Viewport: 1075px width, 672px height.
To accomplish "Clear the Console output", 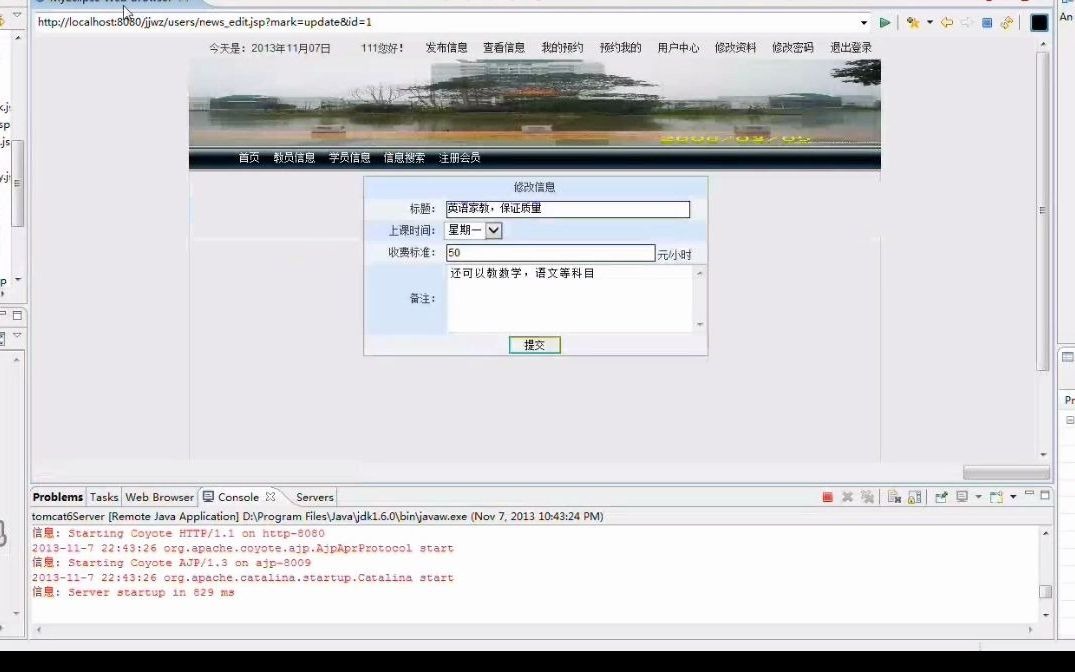I will pos(893,496).
